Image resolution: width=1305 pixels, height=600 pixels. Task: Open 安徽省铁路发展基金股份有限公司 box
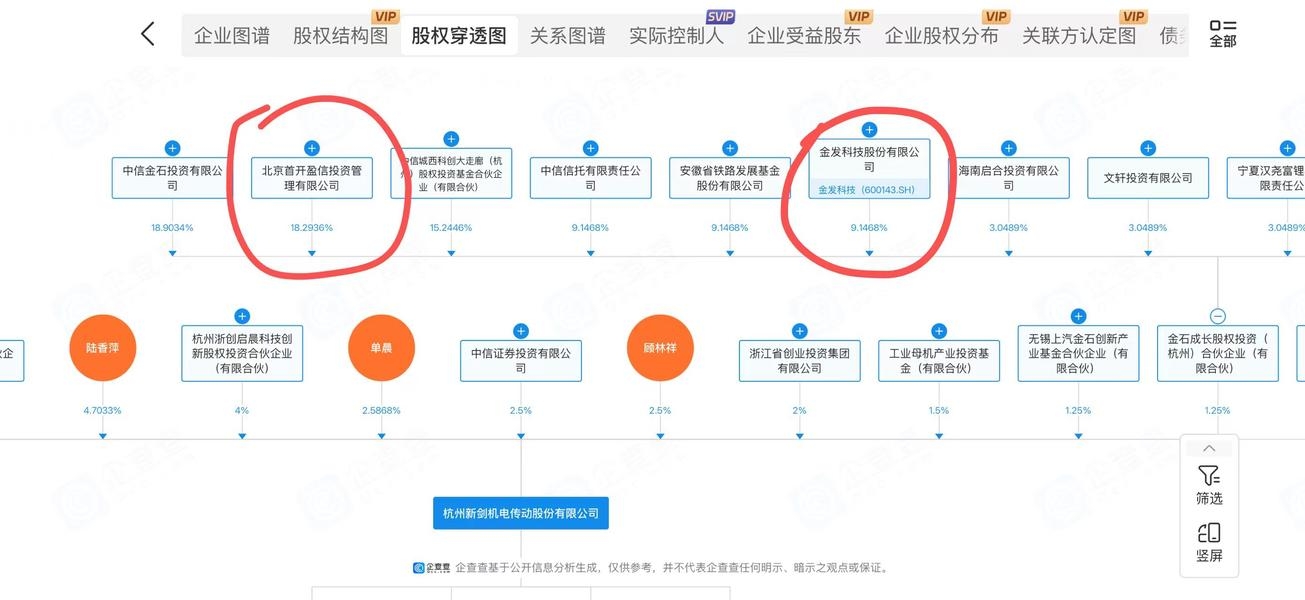pyautogui.click(x=730, y=178)
